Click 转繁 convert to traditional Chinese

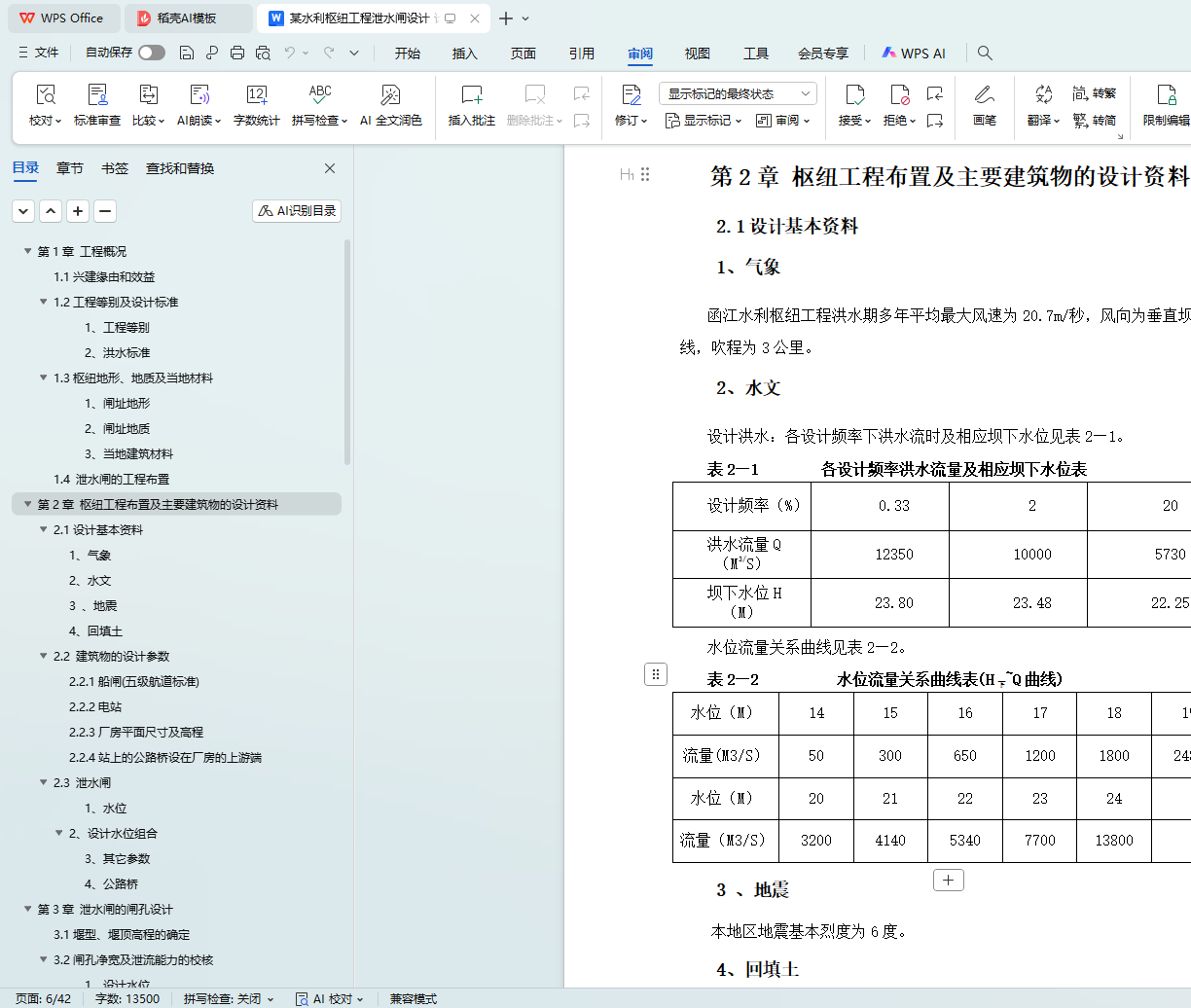tap(1095, 93)
